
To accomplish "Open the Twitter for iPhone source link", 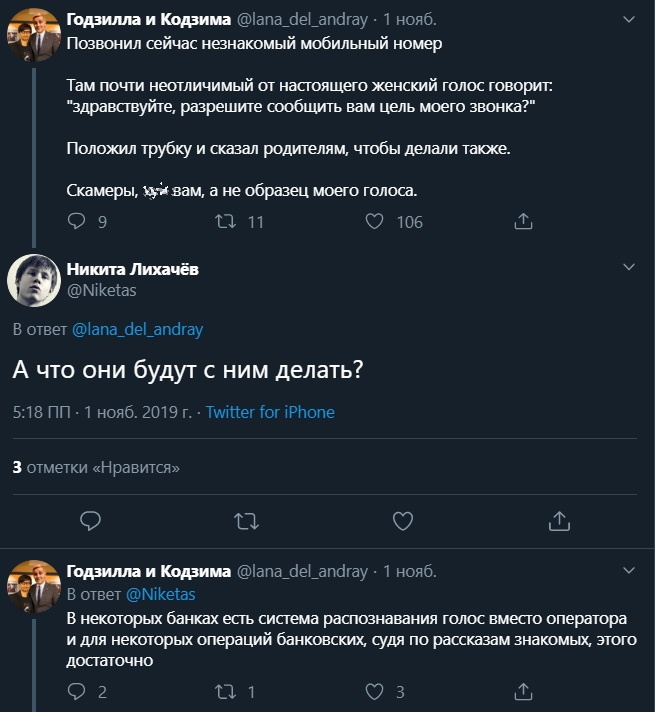I will (x=270, y=412).
